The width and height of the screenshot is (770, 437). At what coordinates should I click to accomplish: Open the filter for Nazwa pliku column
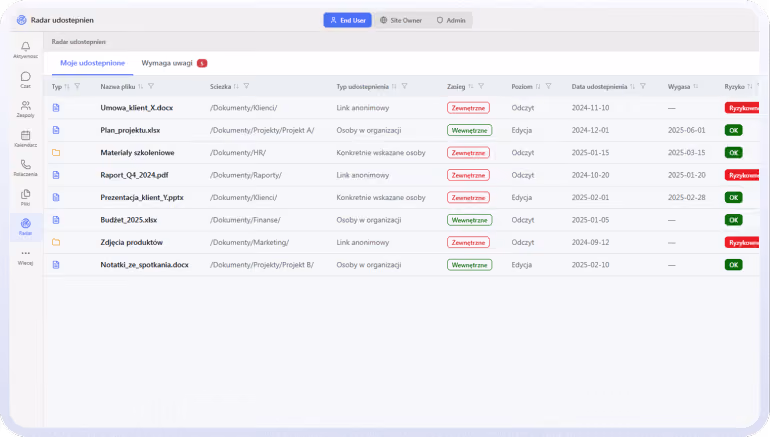(x=151, y=86)
